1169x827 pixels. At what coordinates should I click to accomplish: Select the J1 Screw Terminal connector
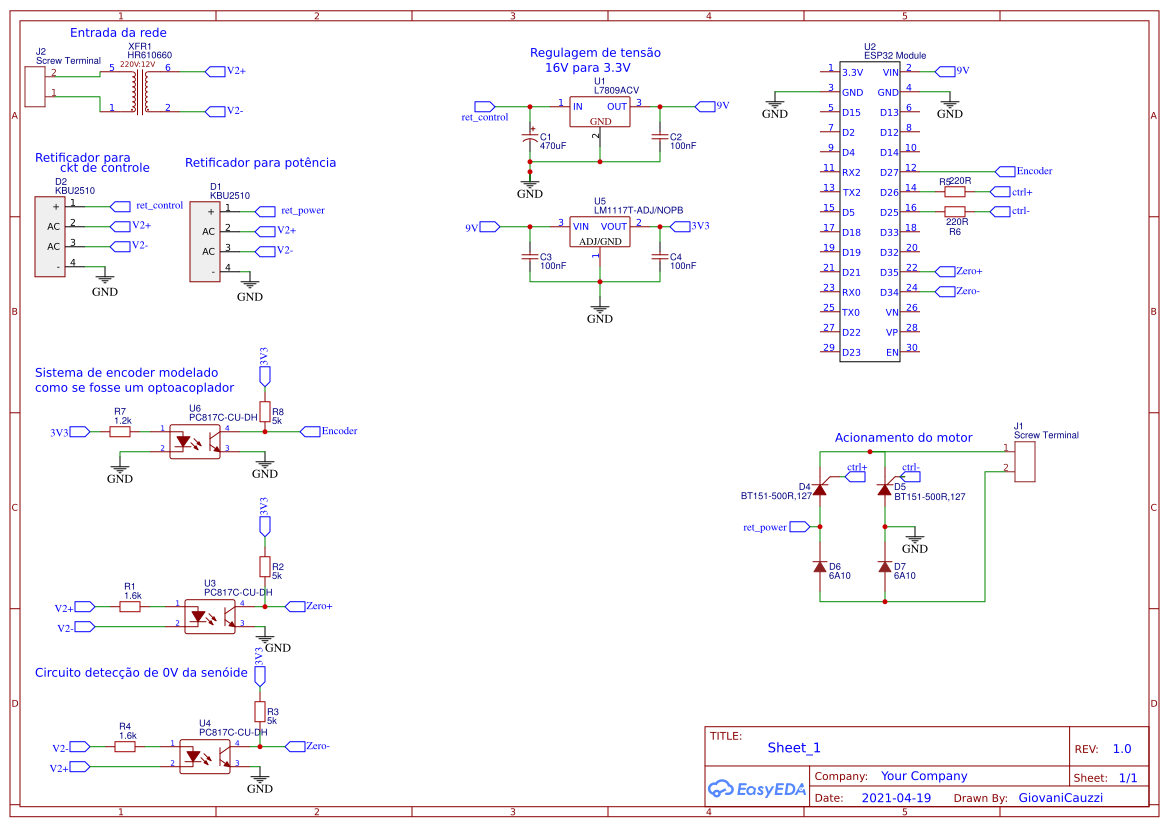tap(1025, 461)
